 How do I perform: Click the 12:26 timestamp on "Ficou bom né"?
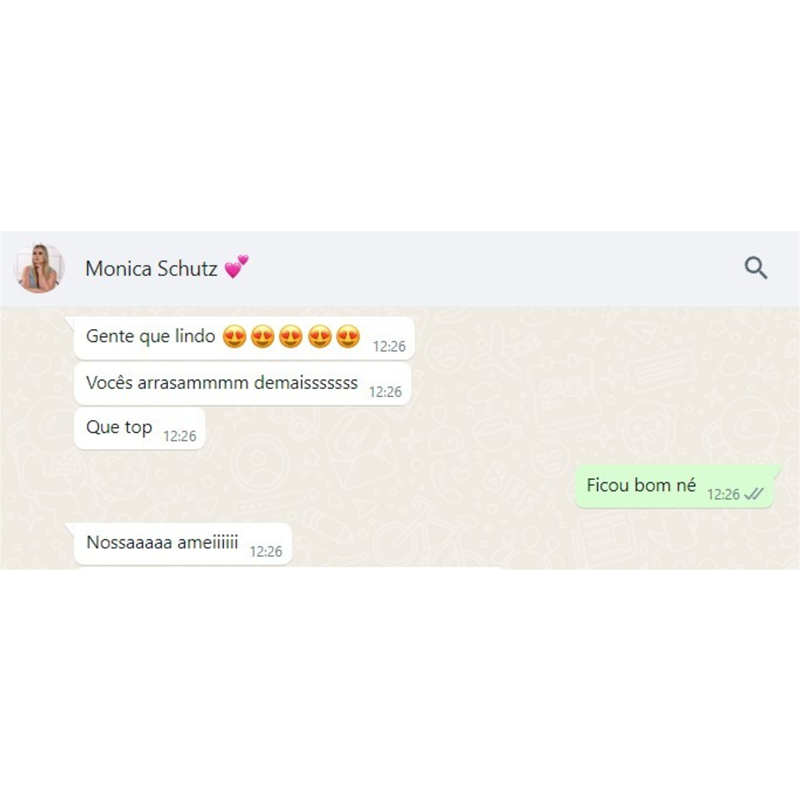pos(723,494)
